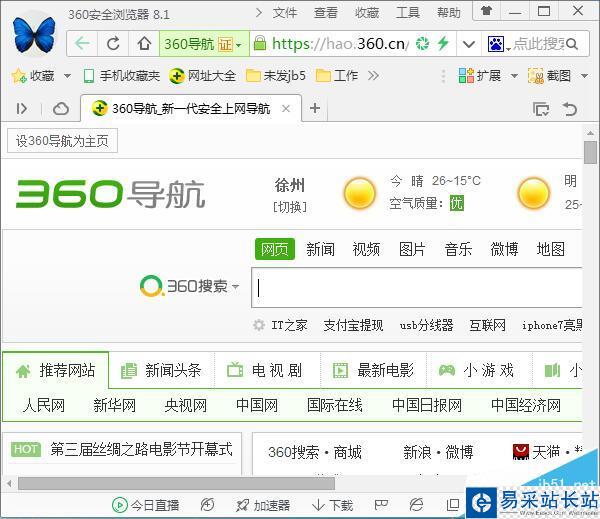This screenshot has width=600, height=519.
Task: Click the magnifier search icon in toolbar
Action: pos(572,44)
